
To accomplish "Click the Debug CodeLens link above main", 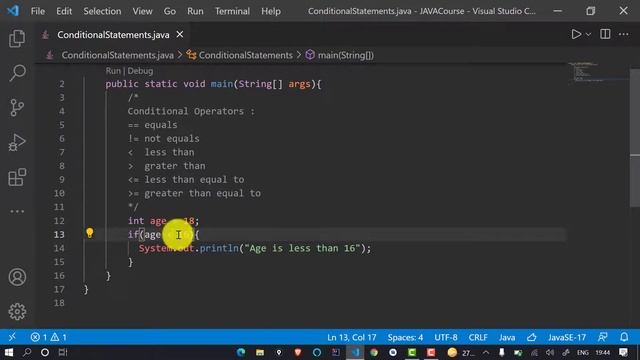I will [x=140, y=71].
